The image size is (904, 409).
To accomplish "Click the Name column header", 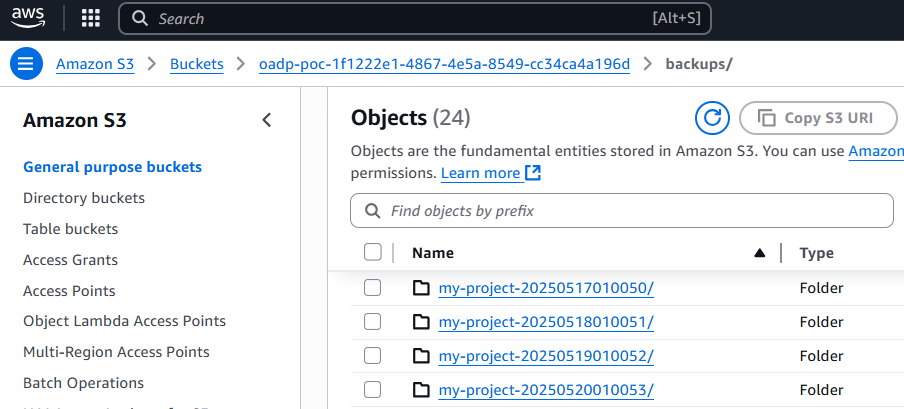I will [433, 253].
